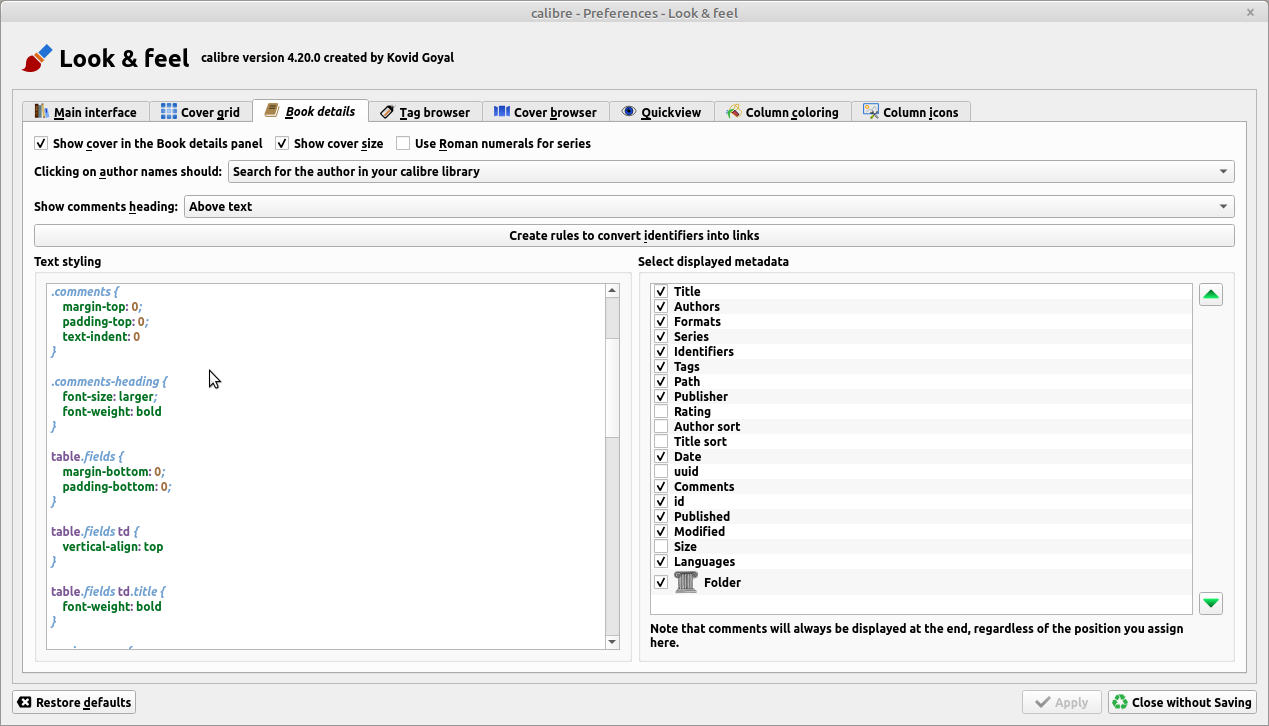Click the Main interface tab books icon

pyautogui.click(x=41, y=112)
